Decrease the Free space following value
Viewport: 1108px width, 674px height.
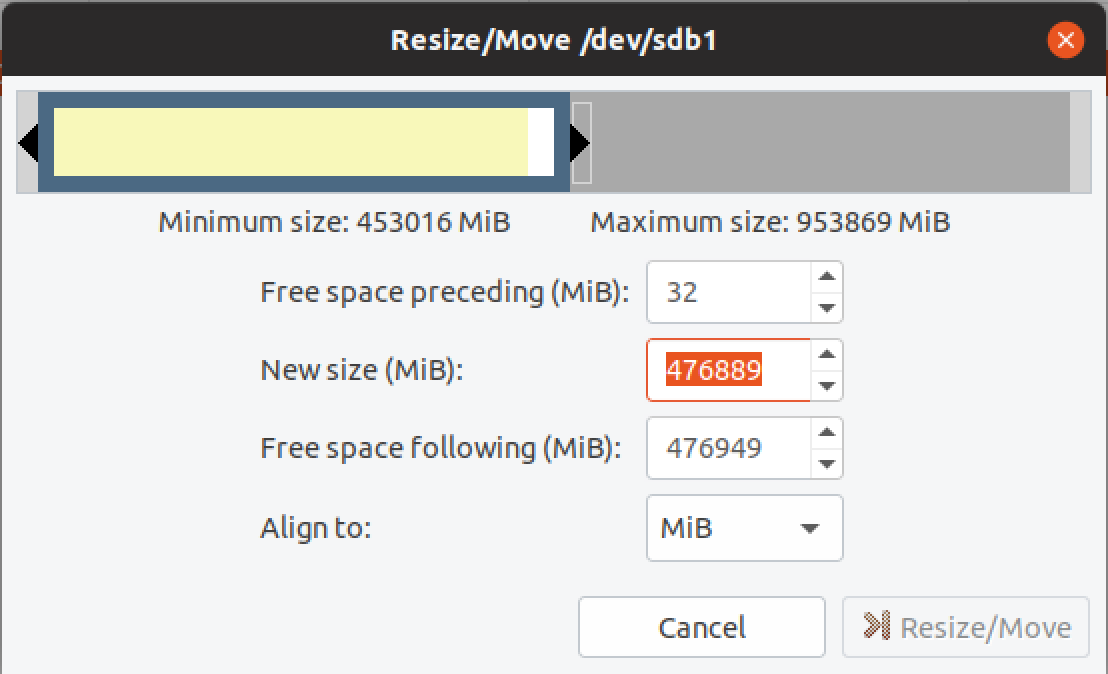point(826,463)
